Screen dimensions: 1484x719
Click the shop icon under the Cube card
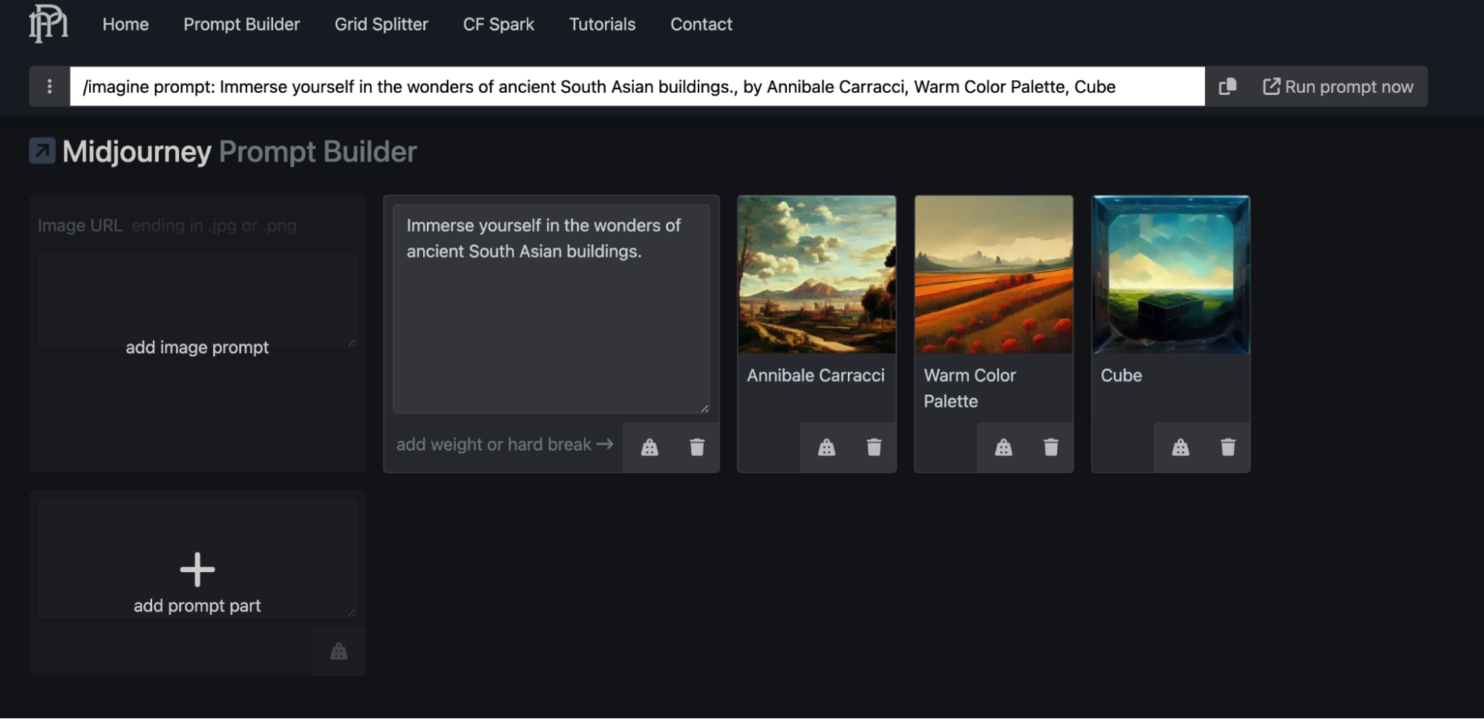click(1180, 447)
